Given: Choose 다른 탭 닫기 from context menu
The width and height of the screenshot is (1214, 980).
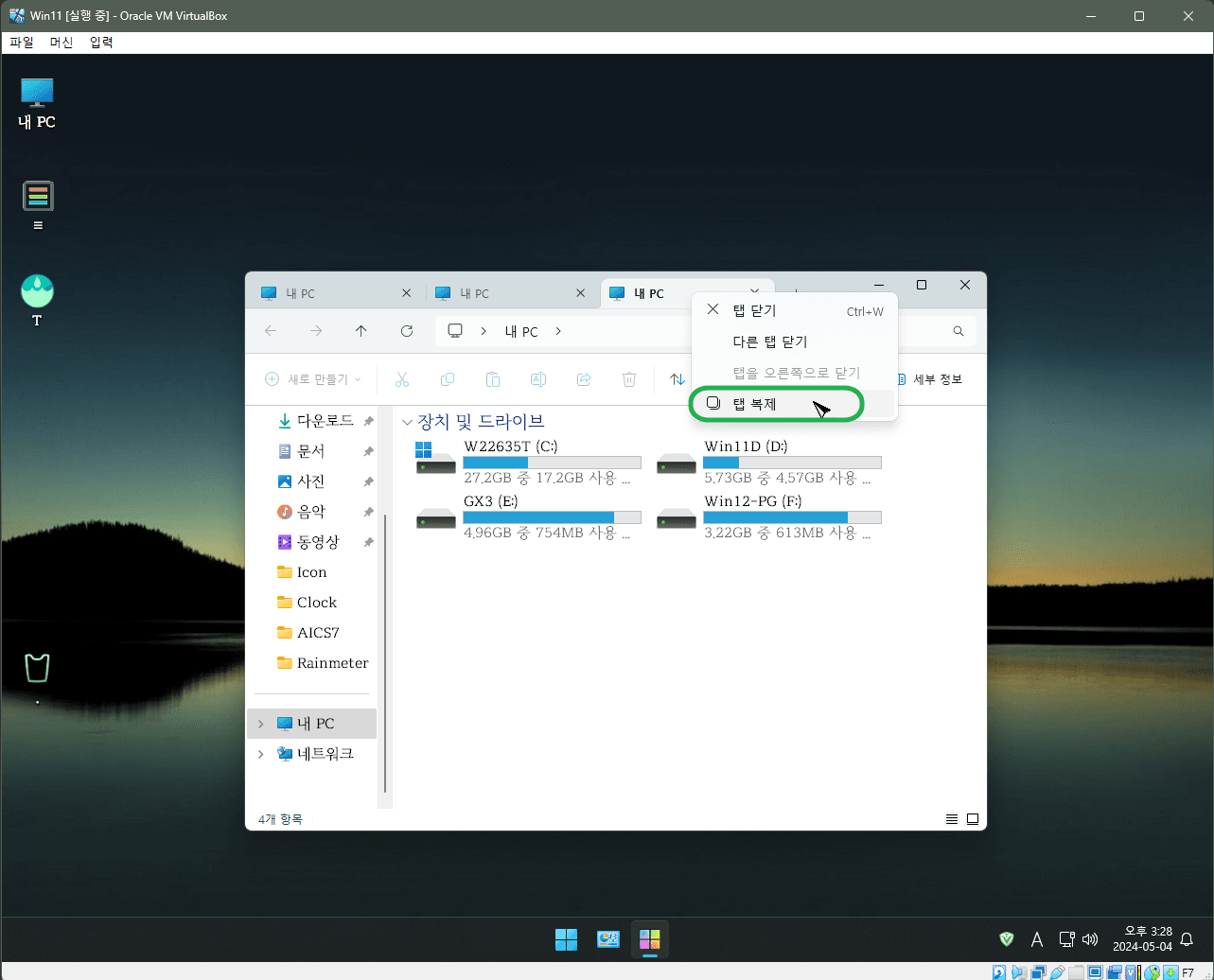Looking at the screenshot, I should pos(795,341).
